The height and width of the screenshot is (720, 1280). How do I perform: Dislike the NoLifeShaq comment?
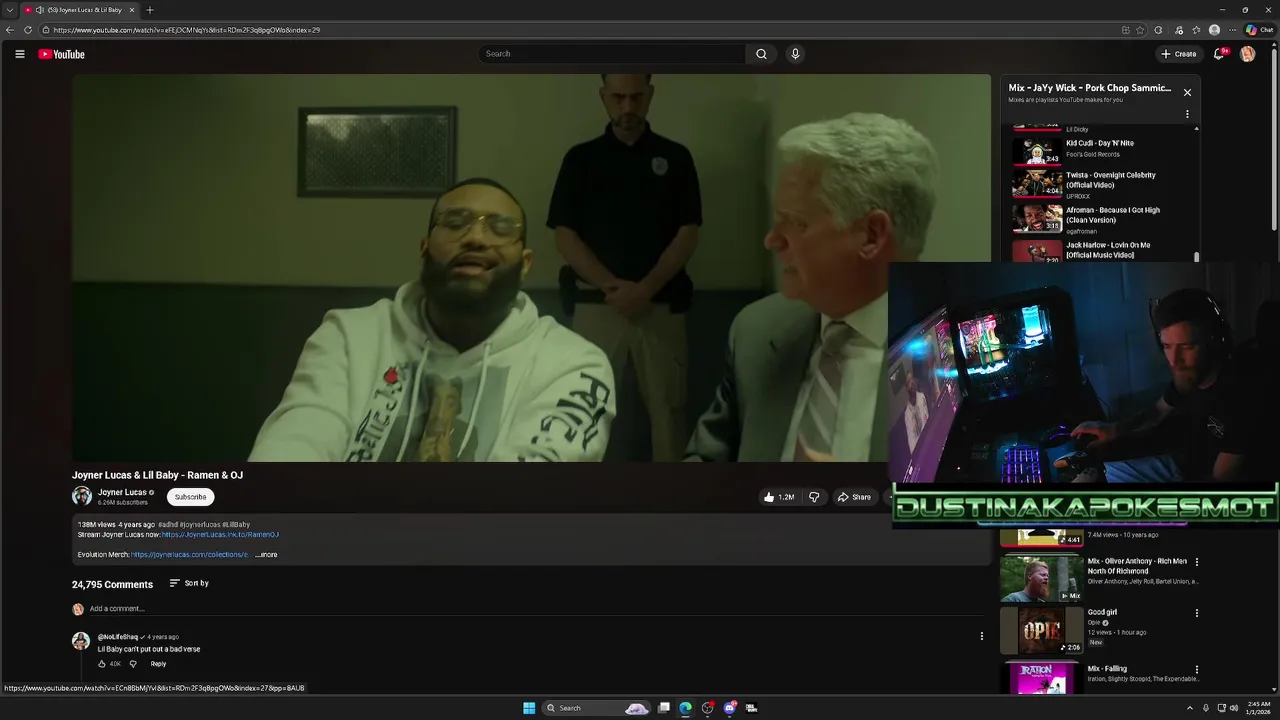tap(133, 664)
